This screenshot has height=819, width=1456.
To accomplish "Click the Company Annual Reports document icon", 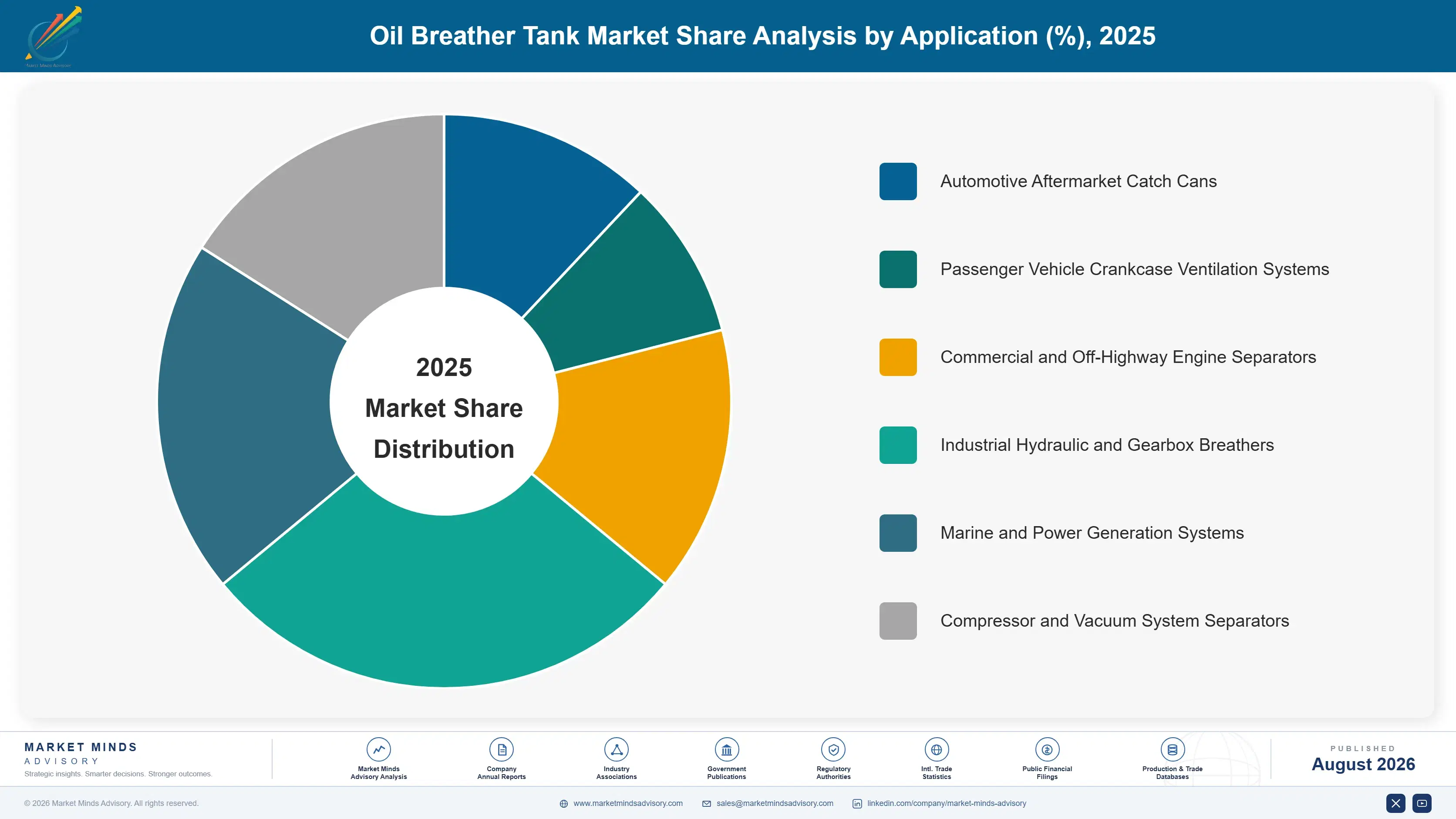I will coord(501,749).
